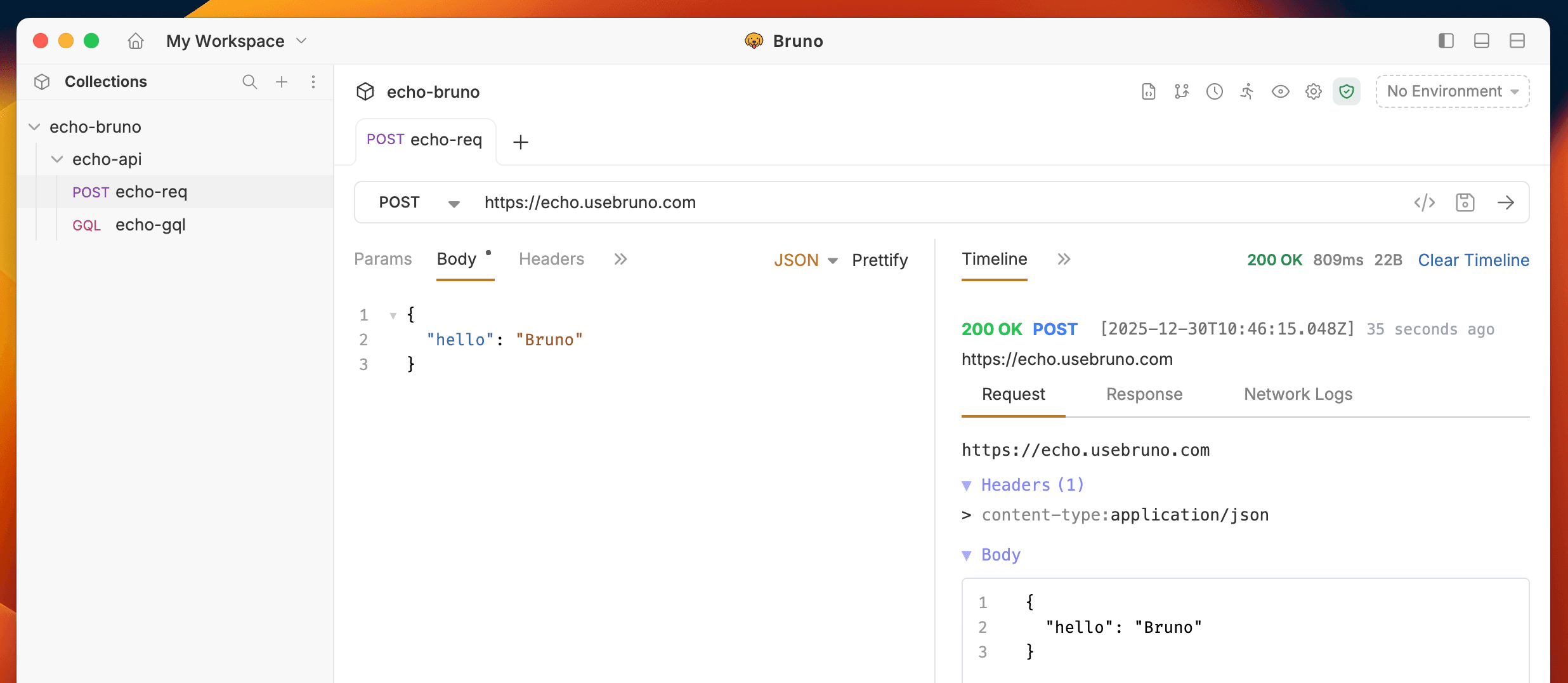Click the generate code icon in URL bar
This screenshot has width=1568, height=683.
pos(1424,202)
